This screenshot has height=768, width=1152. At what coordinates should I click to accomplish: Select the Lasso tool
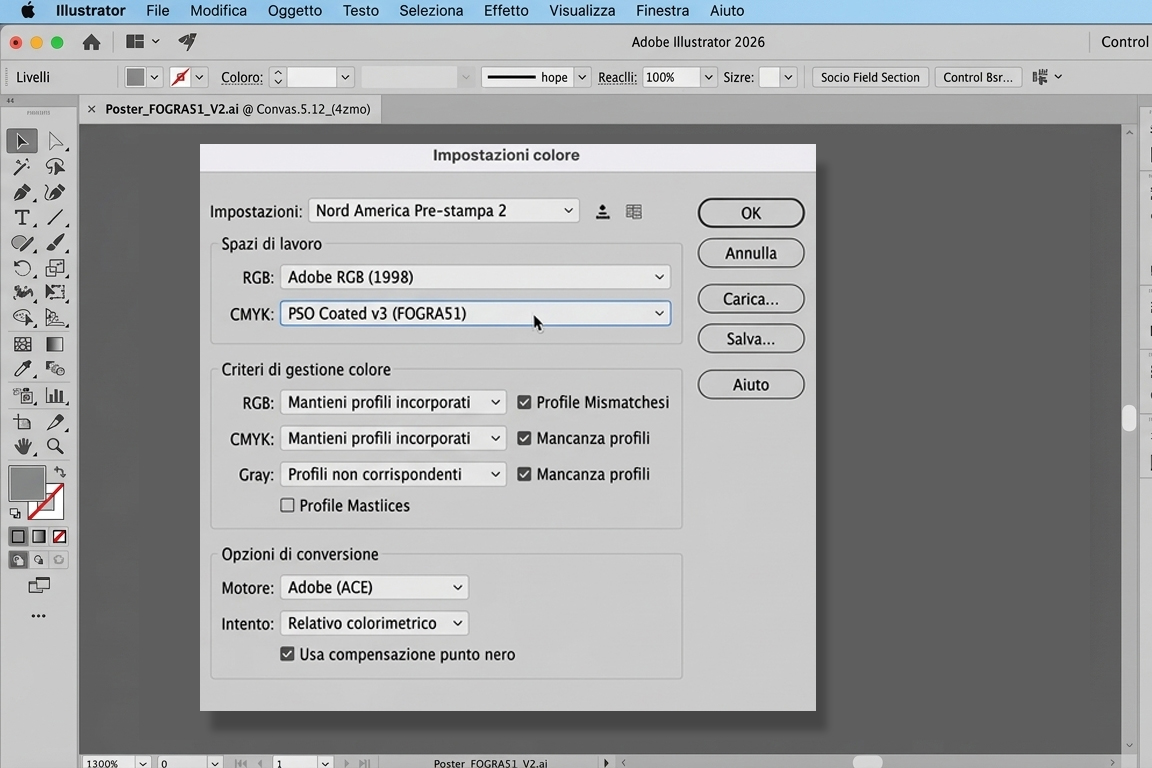55,167
